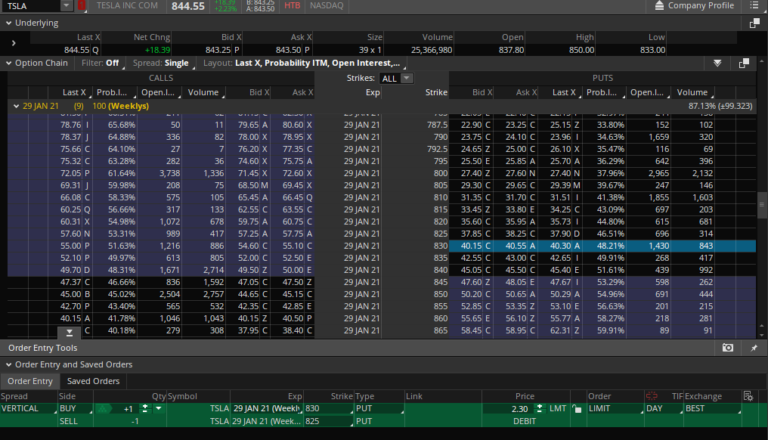Click the option chain vertical scrollbar
The image size is (768, 440).
coord(761,206)
